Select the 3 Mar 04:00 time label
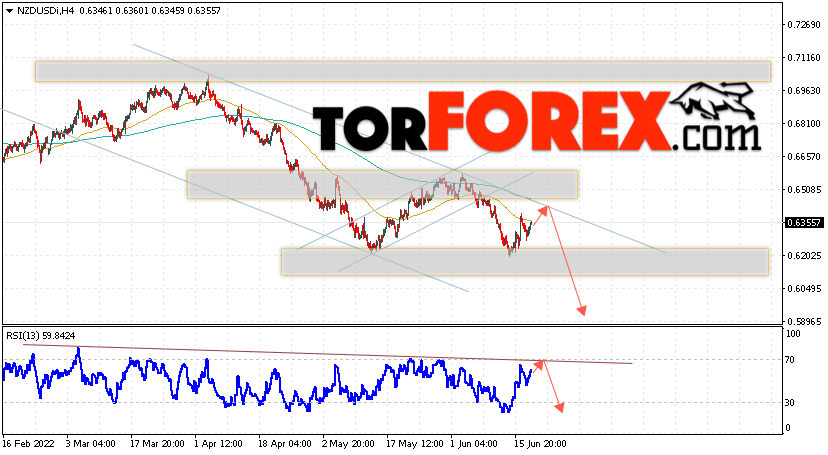The height and width of the screenshot is (455, 828). pos(91,444)
